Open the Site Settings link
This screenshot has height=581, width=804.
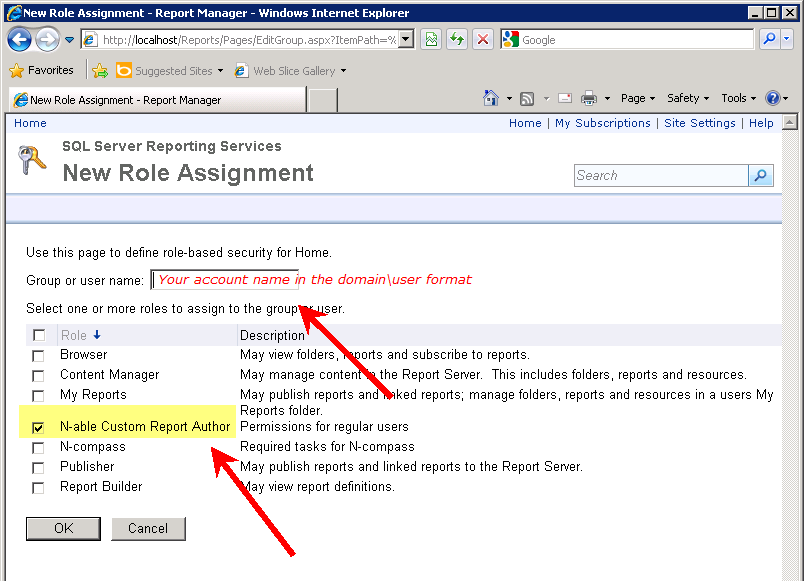pos(699,123)
